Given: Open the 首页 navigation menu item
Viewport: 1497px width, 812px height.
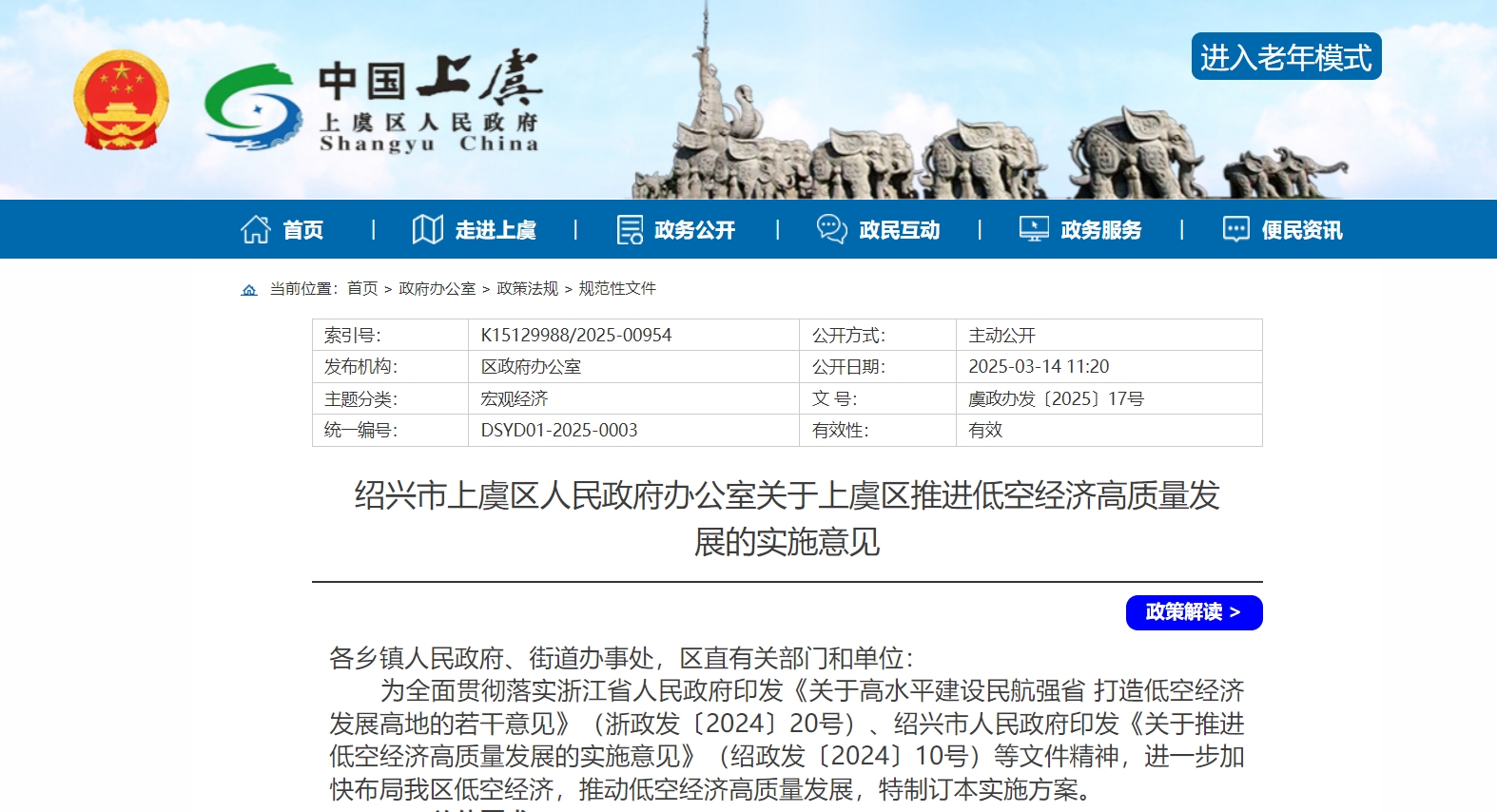Looking at the screenshot, I should click(x=302, y=230).
